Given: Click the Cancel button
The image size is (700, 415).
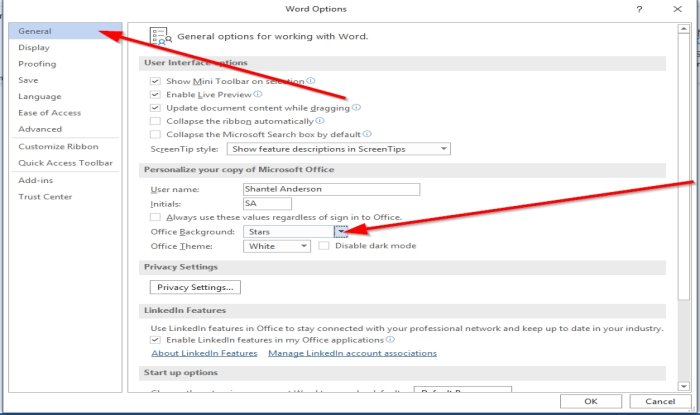Looking at the screenshot, I should [660, 401].
